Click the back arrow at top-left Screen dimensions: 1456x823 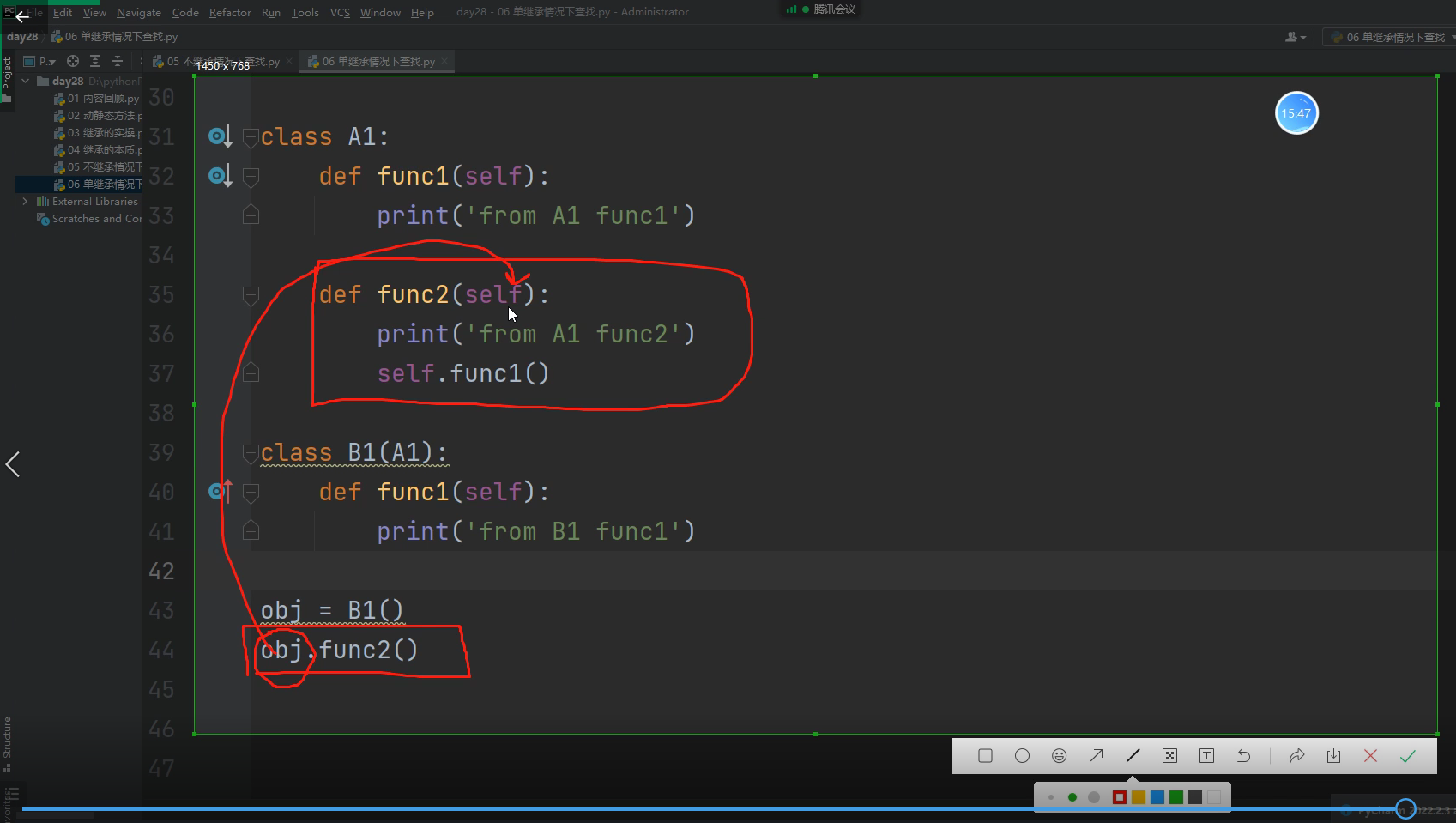(22, 16)
